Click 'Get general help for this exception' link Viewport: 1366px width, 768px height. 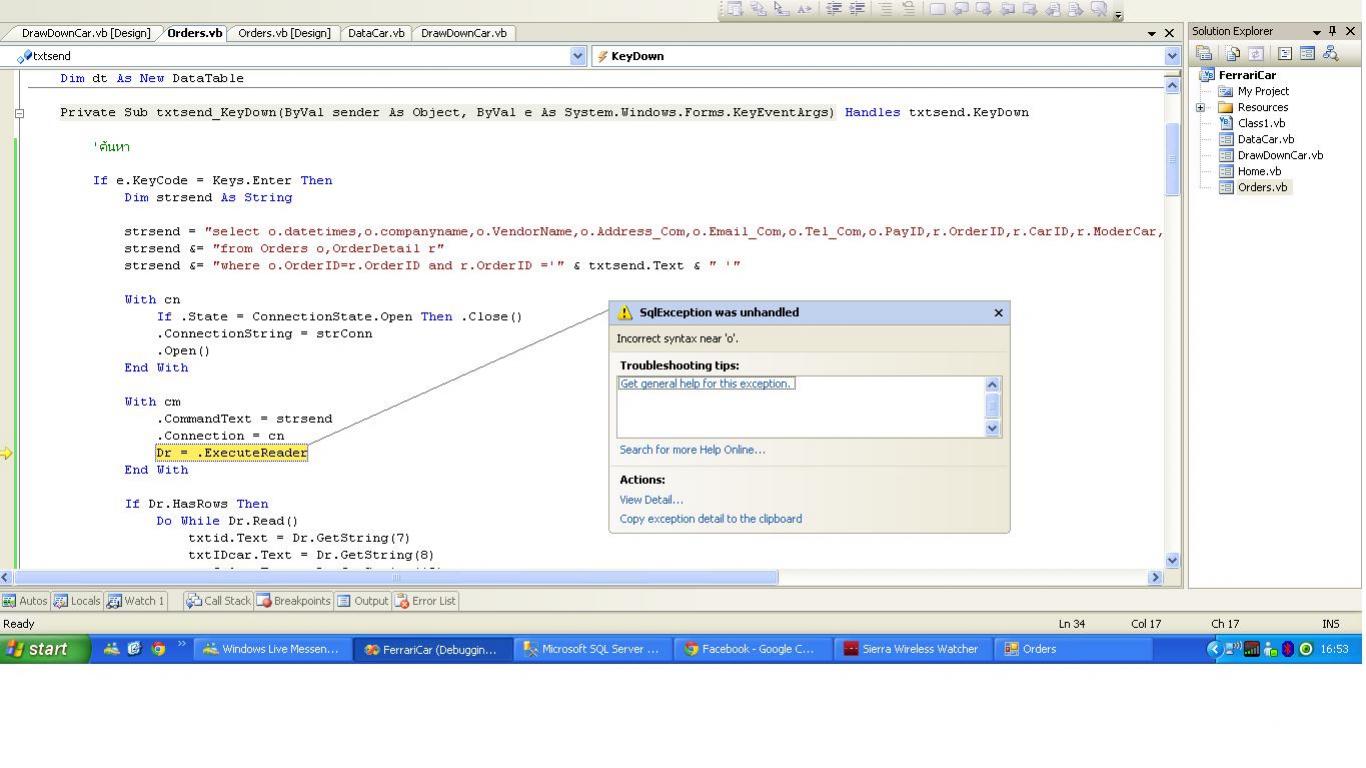coord(706,384)
